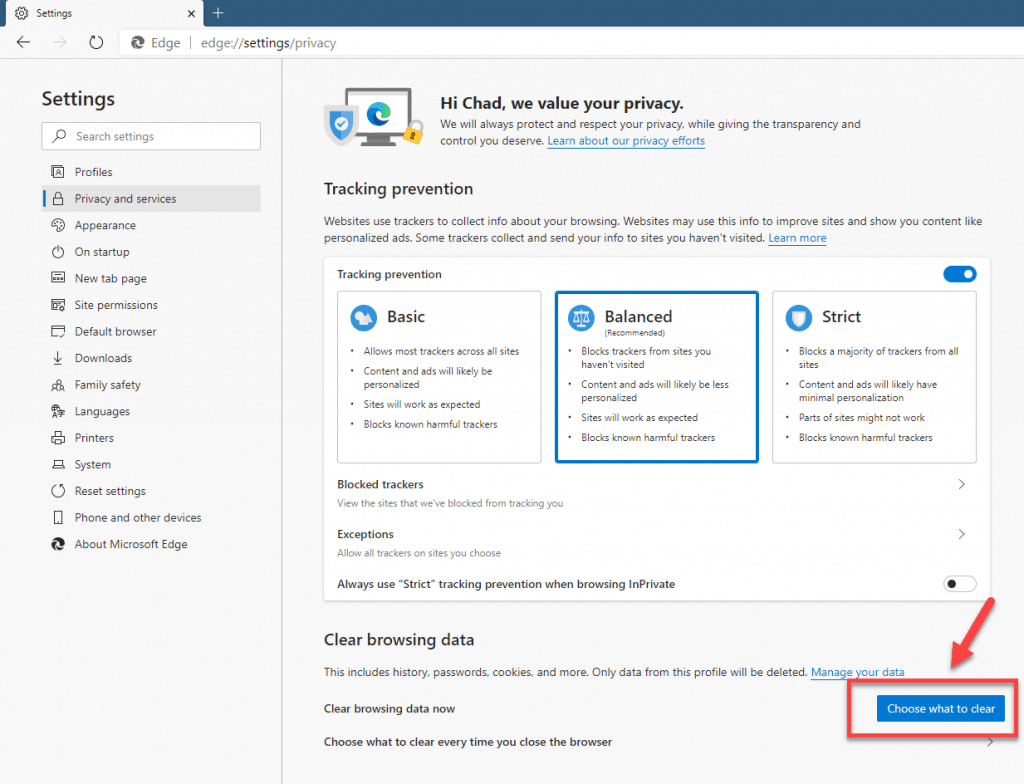Enable Strict tracking prevention for InPrivate browsing
The width and height of the screenshot is (1024, 784).
click(x=959, y=583)
